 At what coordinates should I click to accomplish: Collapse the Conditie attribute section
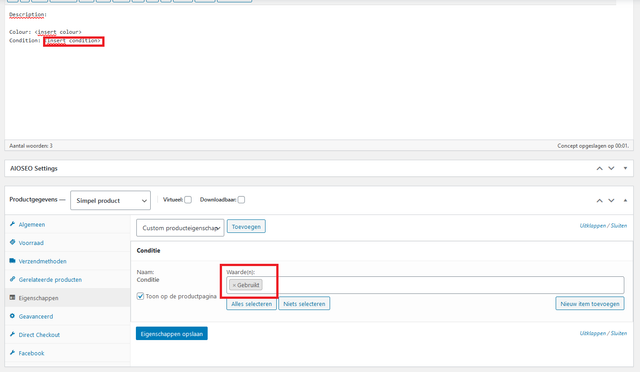(x=382, y=250)
